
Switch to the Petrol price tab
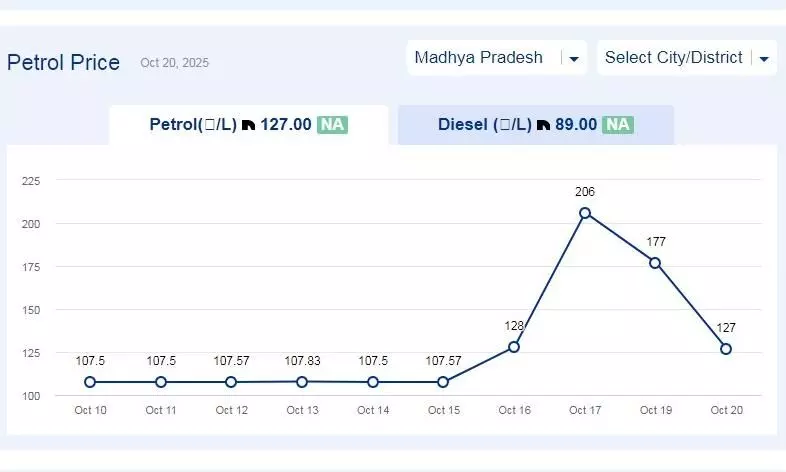[x=248, y=125]
